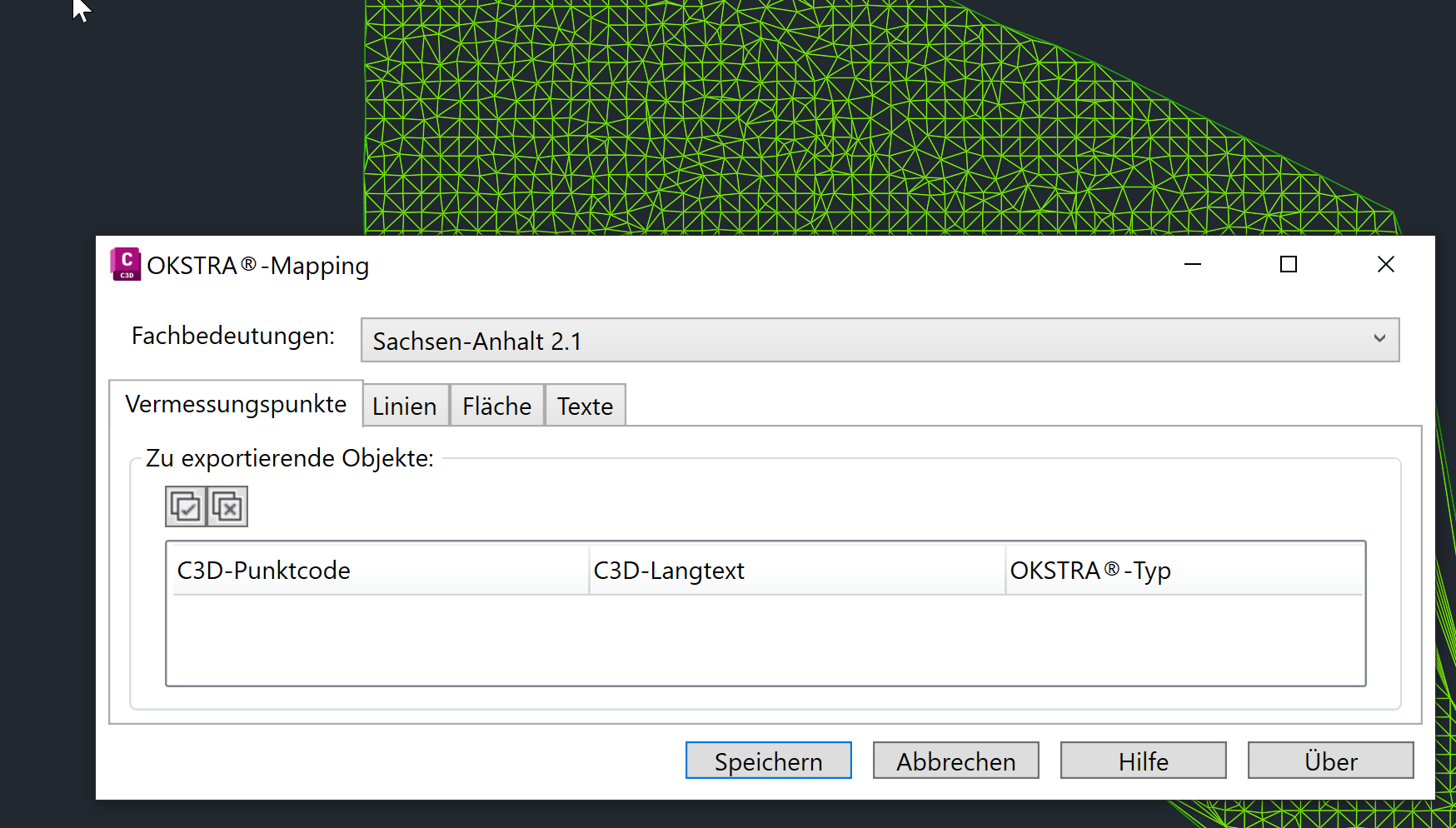Click the Speichern button
1456x828 pixels.
coord(768,761)
